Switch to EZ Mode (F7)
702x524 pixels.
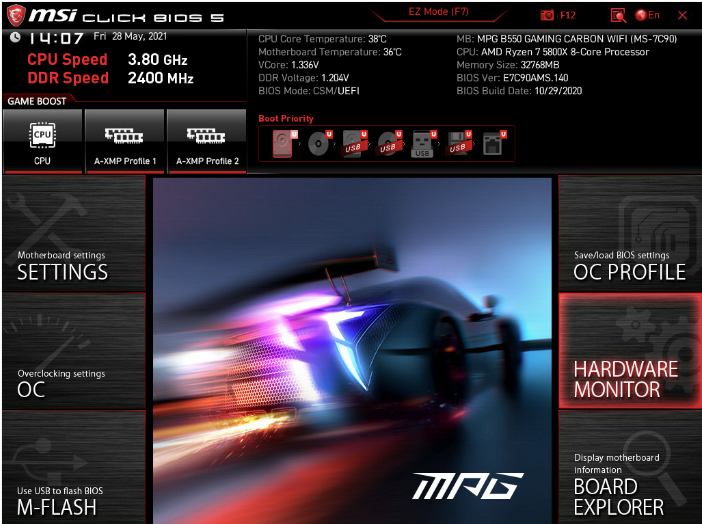point(438,12)
